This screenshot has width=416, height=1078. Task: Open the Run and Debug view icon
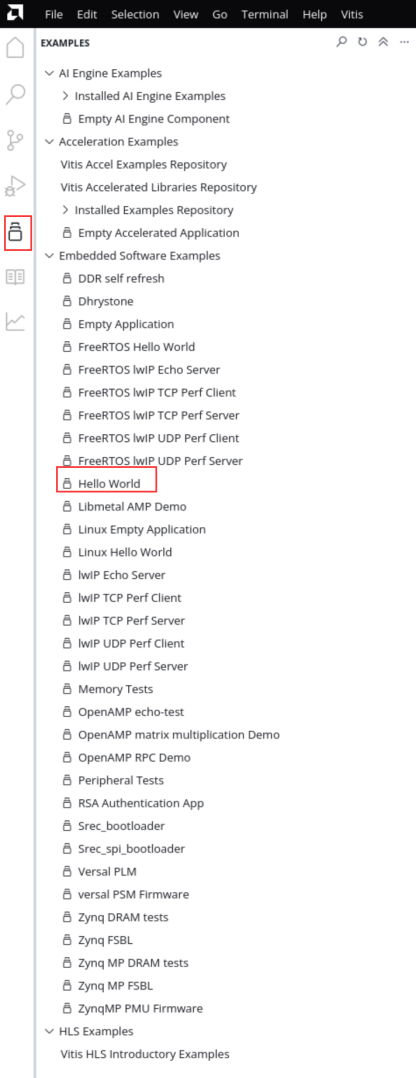15,186
